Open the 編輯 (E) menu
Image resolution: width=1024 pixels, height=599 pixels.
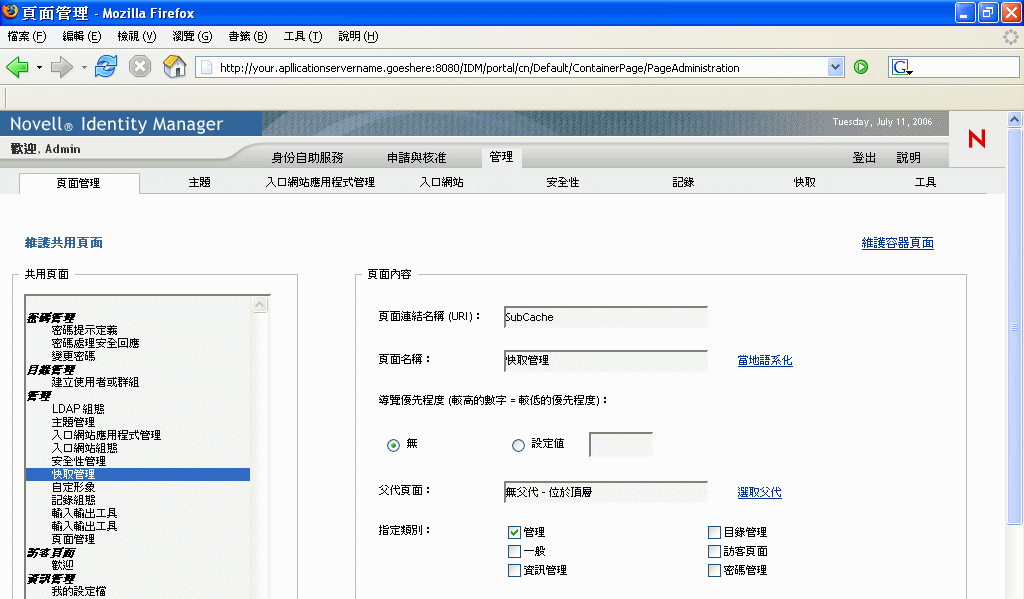pyautogui.click(x=82, y=37)
